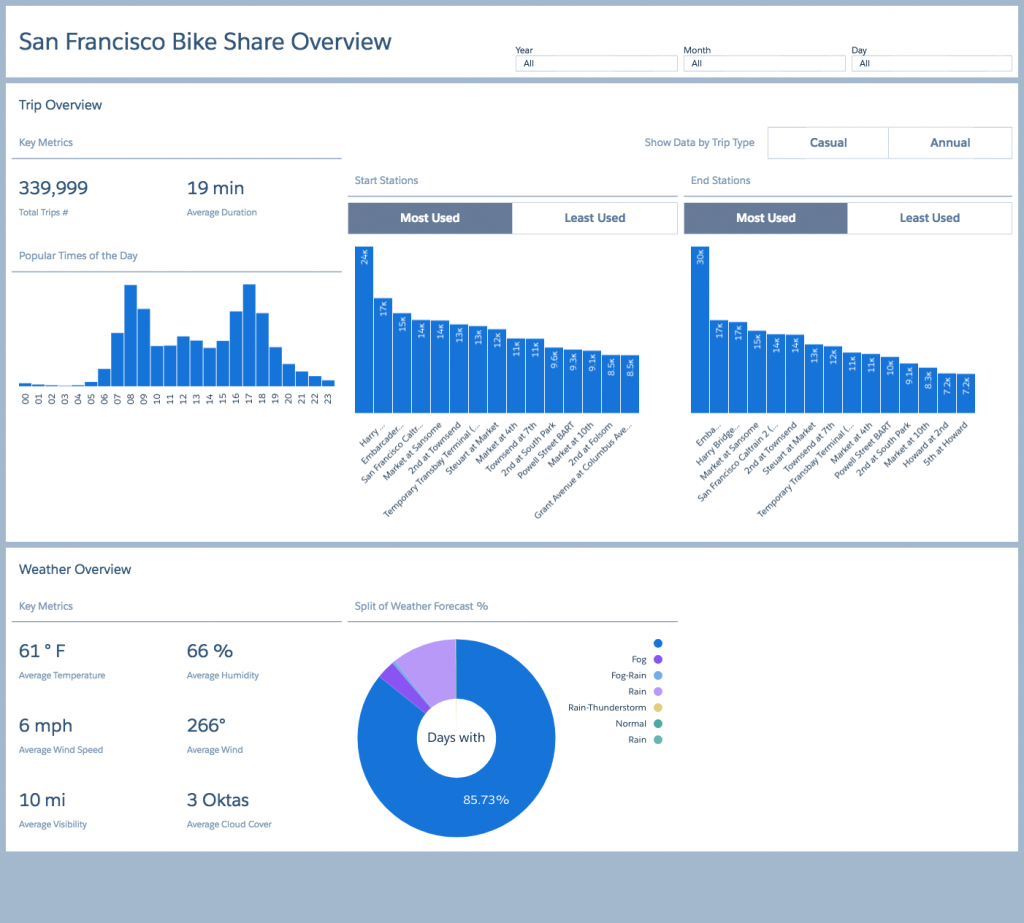Switch Start Stations to Least Used
The width and height of the screenshot is (1024, 923).
pyautogui.click(x=594, y=218)
